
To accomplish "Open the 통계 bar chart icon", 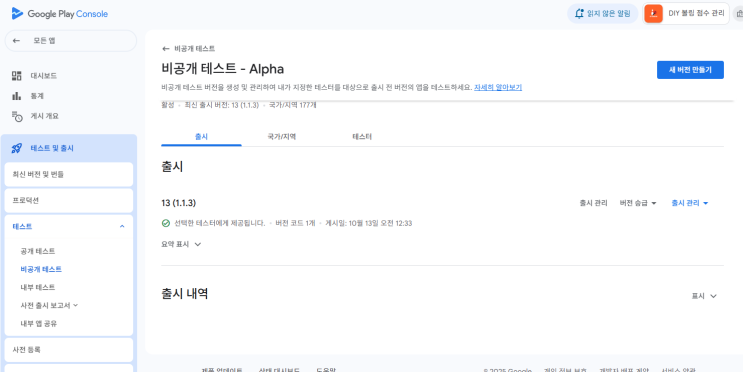I will (x=17, y=96).
